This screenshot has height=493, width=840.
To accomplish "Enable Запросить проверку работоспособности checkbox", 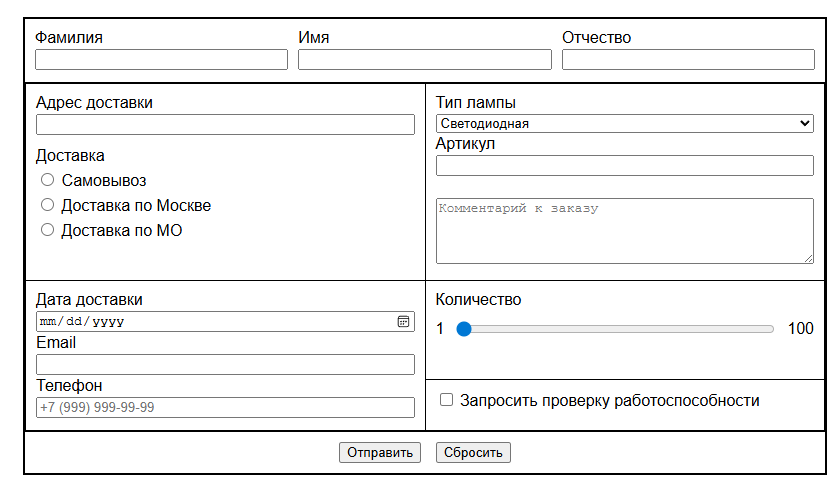I will (447, 400).
